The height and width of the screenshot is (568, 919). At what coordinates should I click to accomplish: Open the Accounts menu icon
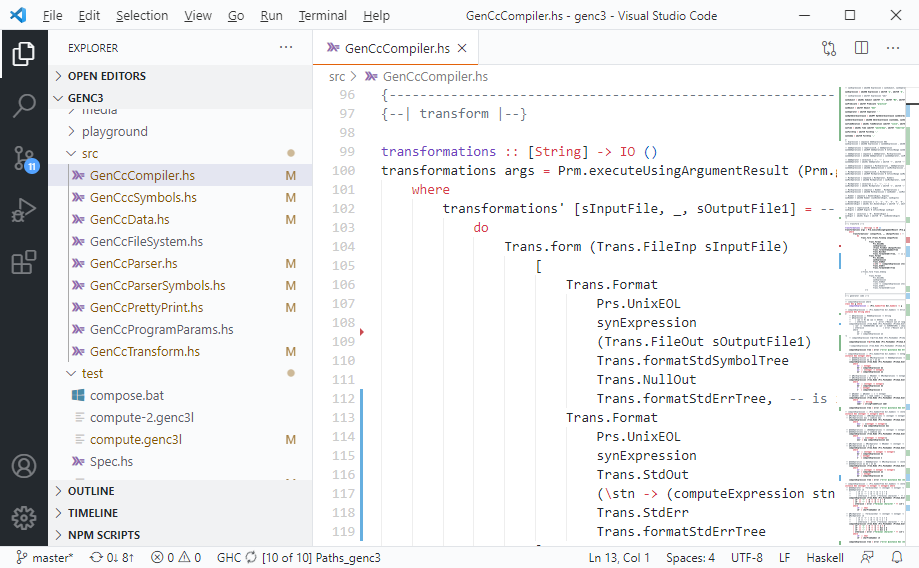click(x=24, y=467)
